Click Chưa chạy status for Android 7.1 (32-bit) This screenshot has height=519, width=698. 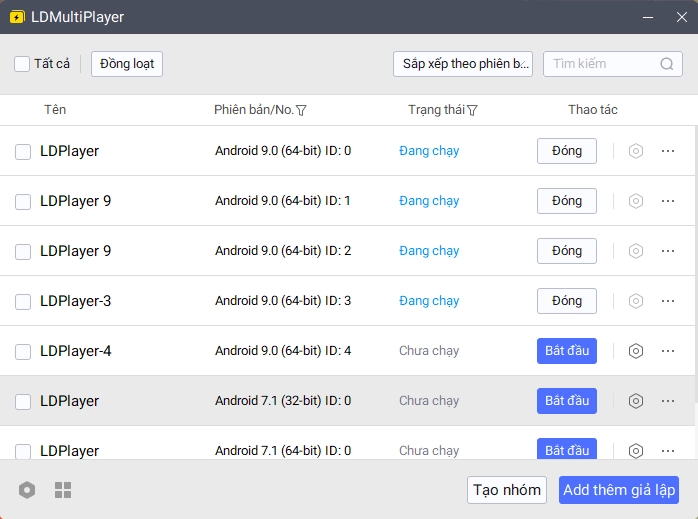click(x=429, y=401)
